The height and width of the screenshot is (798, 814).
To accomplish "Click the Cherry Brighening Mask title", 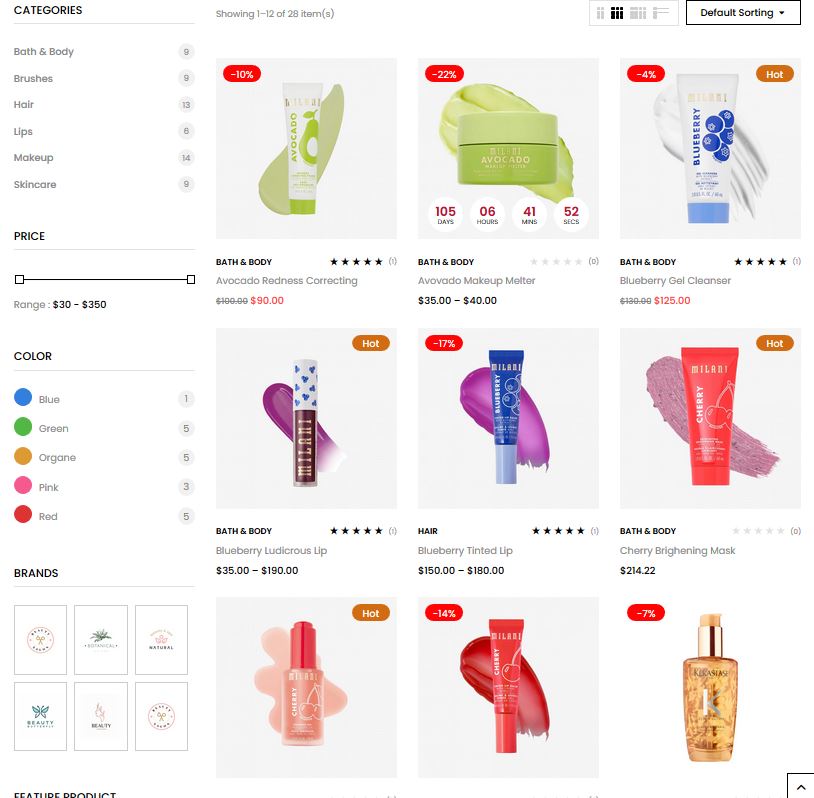I will pos(677,550).
